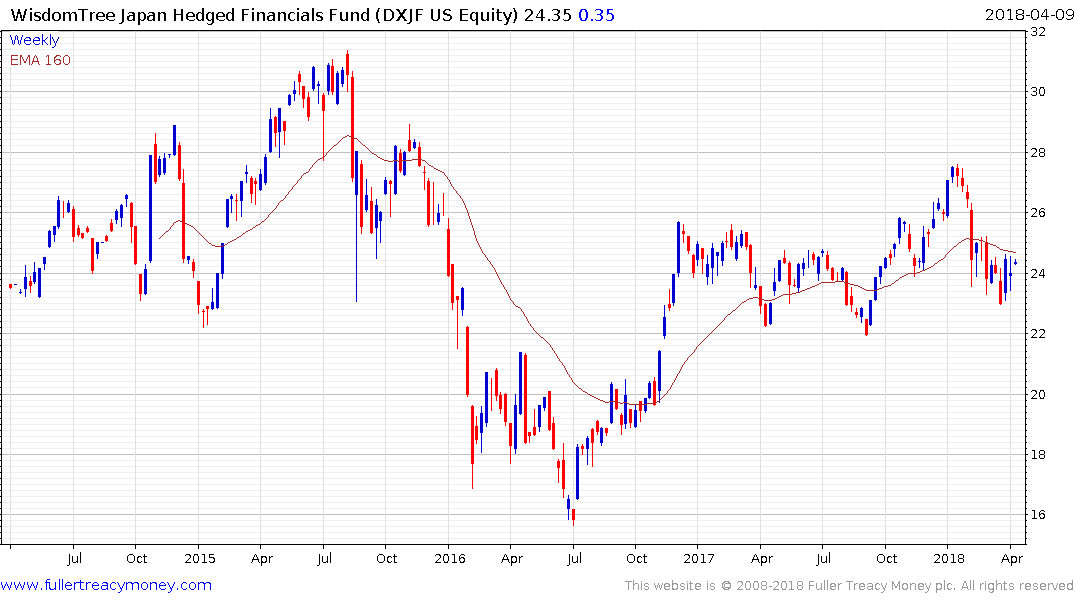Click the 26 price axis label

tap(1038, 213)
